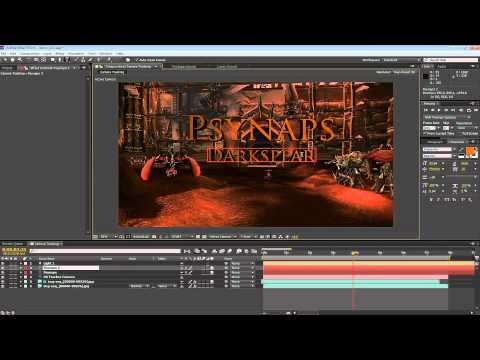The width and height of the screenshot is (480, 360).
Task: Select the Zoom tool in the toolbar
Action: pyautogui.click(x=20, y=60)
